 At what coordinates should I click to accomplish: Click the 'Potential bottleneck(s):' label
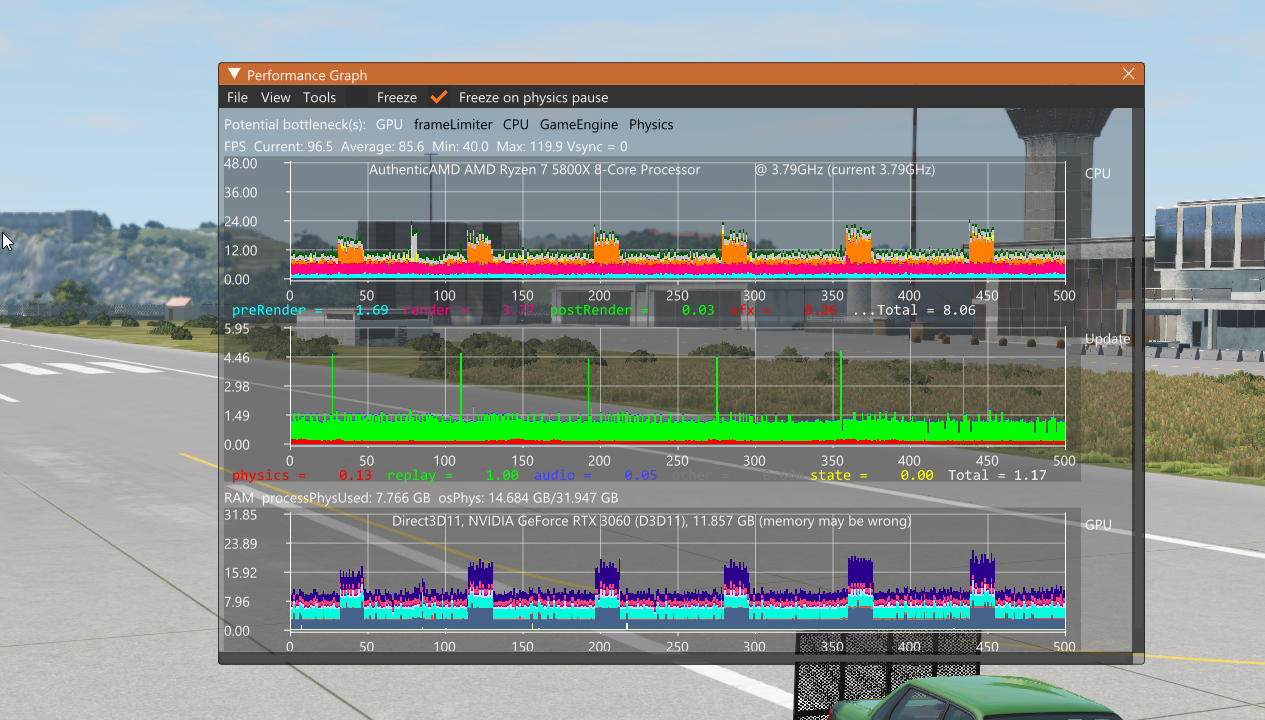click(x=295, y=125)
